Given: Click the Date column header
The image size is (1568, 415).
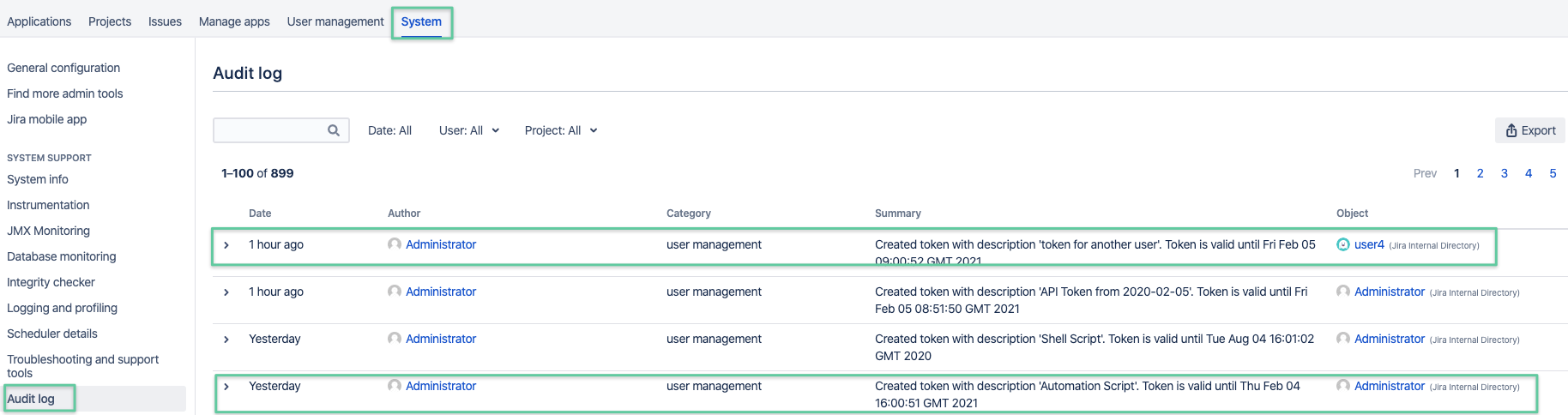Looking at the screenshot, I should (x=260, y=214).
